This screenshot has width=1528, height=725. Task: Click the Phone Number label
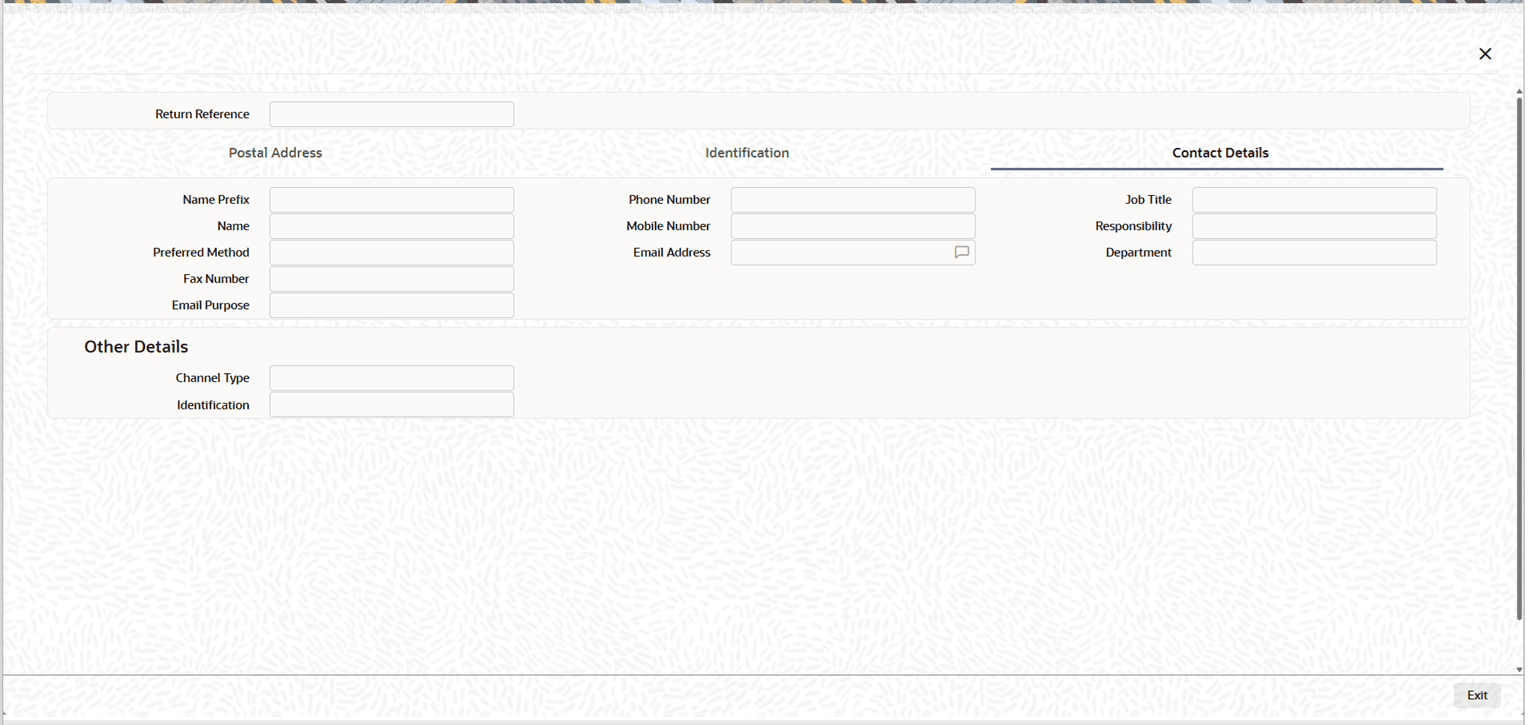point(669,200)
